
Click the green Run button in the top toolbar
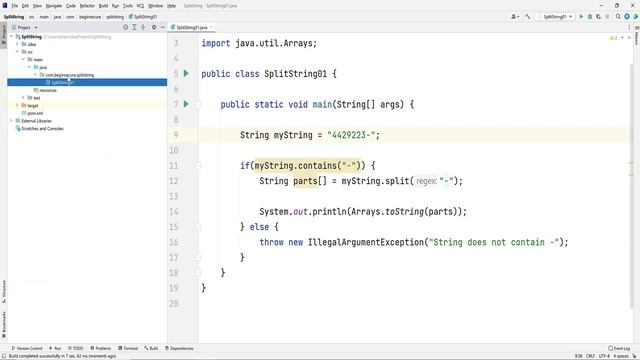pyautogui.click(x=581, y=17)
